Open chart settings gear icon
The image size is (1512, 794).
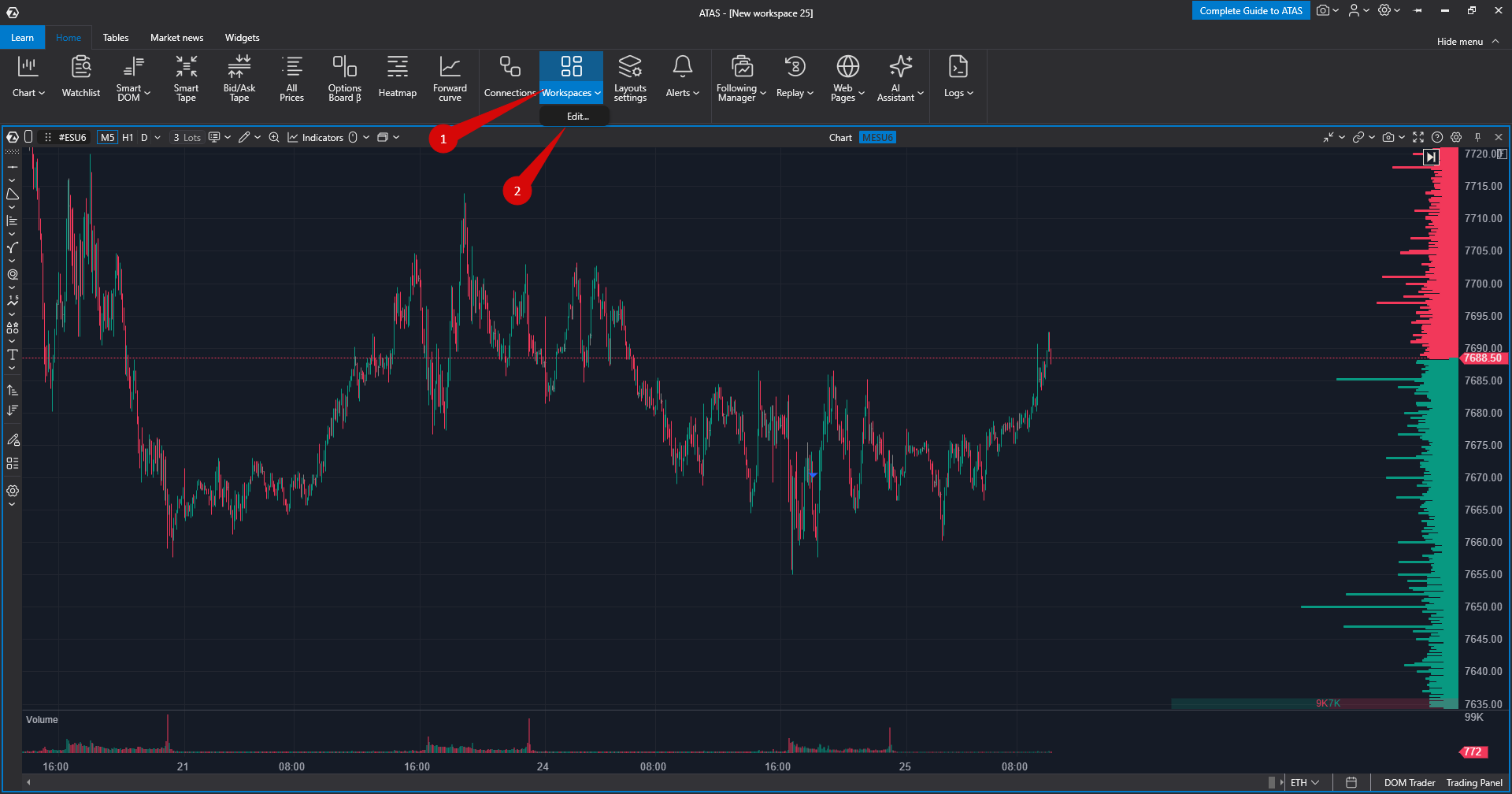click(x=1456, y=137)
